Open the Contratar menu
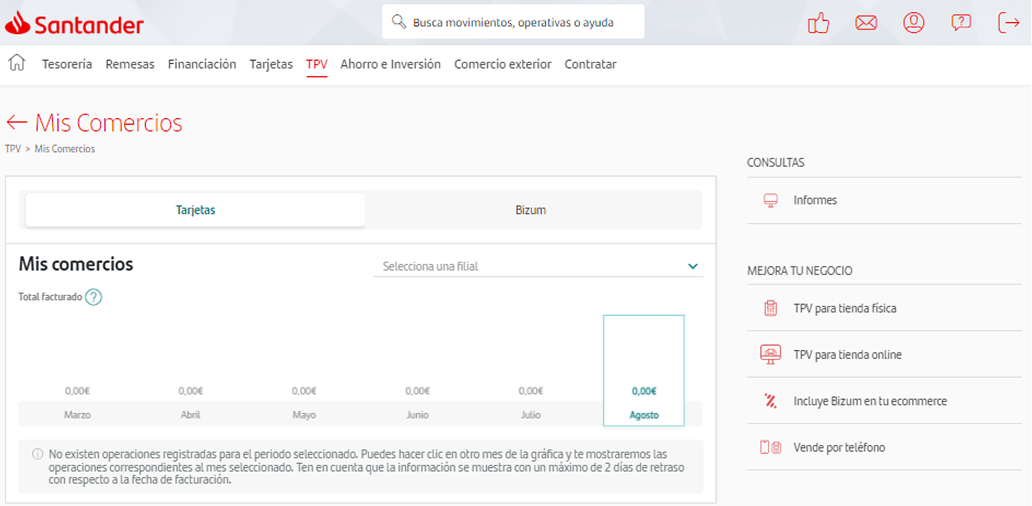 point(590,64)
